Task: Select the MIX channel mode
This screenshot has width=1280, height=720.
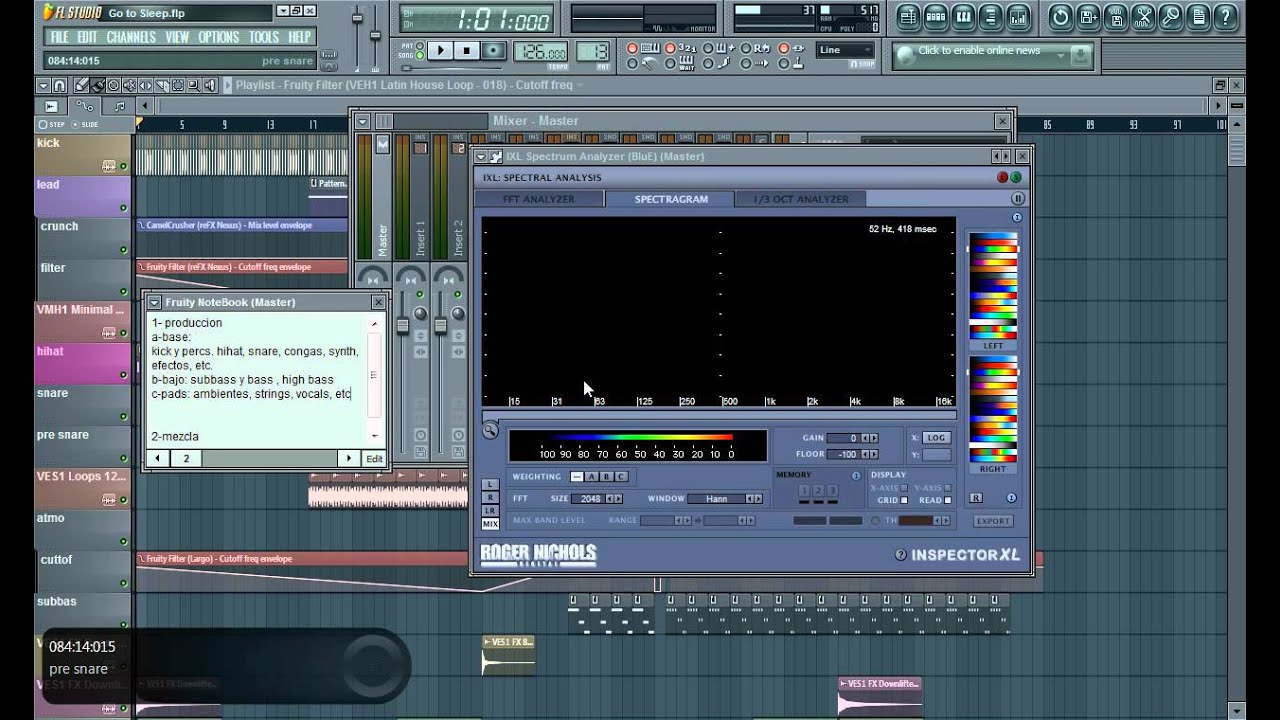Action: [x=490, y=524]
